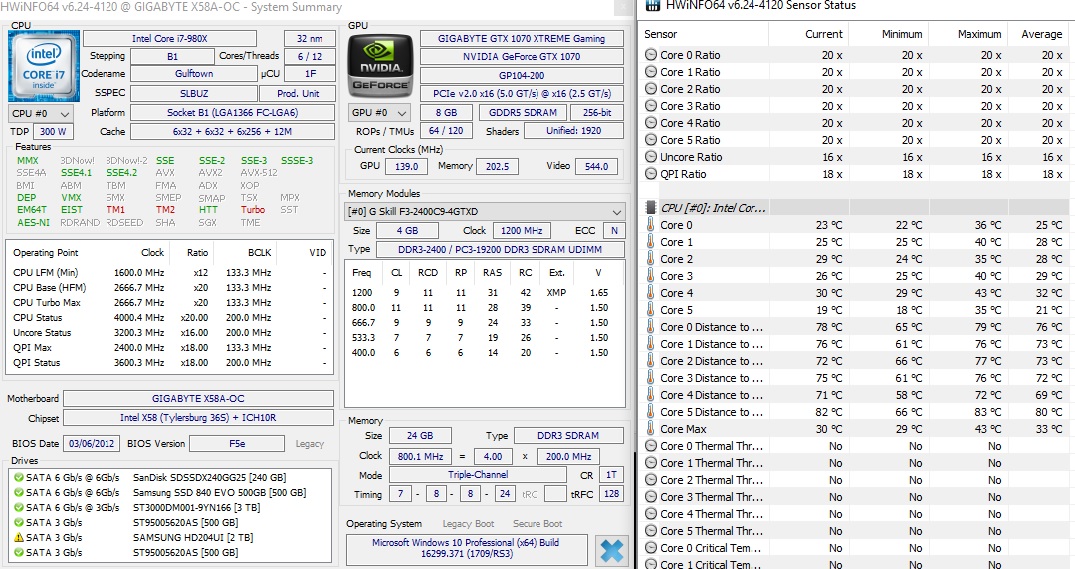Image resolution: width=1075 pixels, height=569 pixels.
Task: Click the GPU clock 139.0 field
Action: (407, 167)
